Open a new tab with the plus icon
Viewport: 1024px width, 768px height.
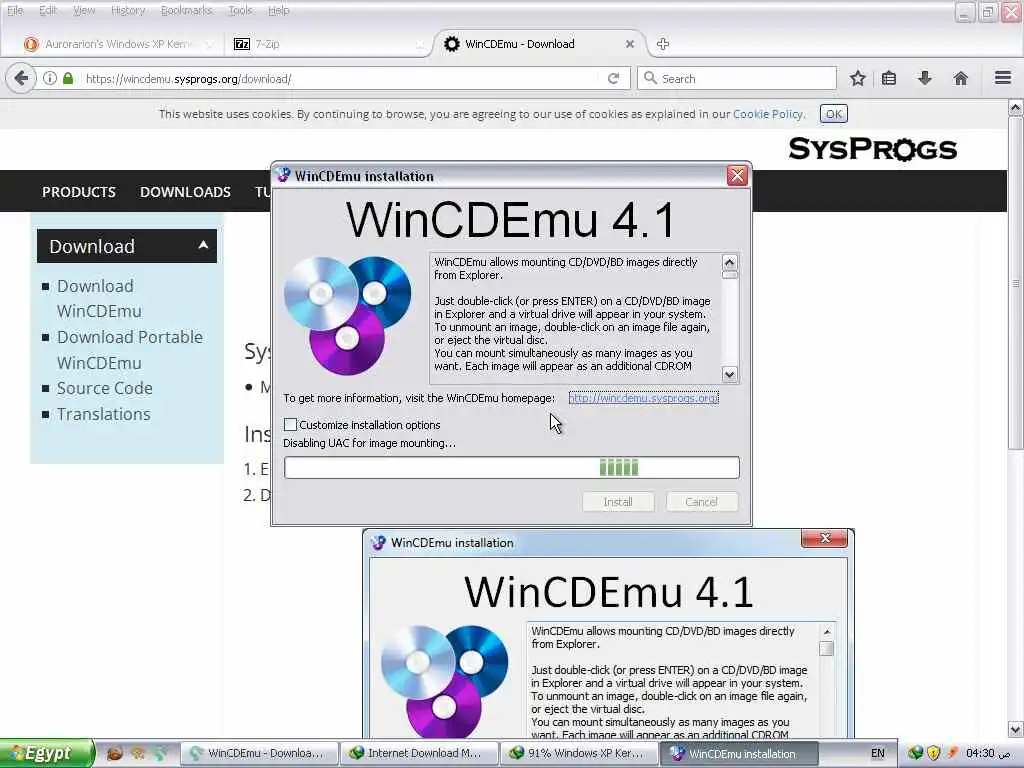point(663,44)
